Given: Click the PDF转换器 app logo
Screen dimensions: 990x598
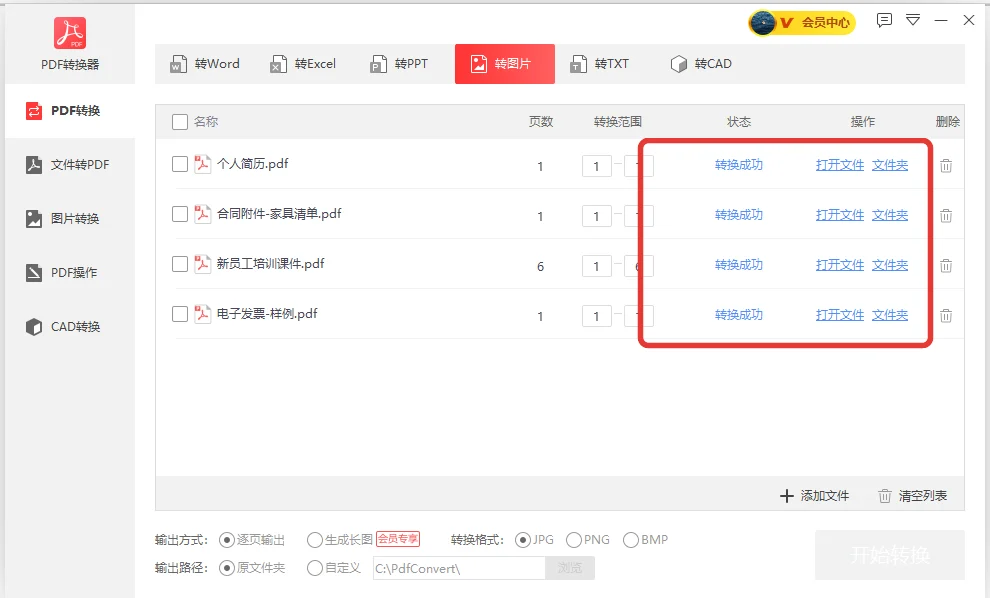Looking at the screenshot, I should tap(69, 33).
